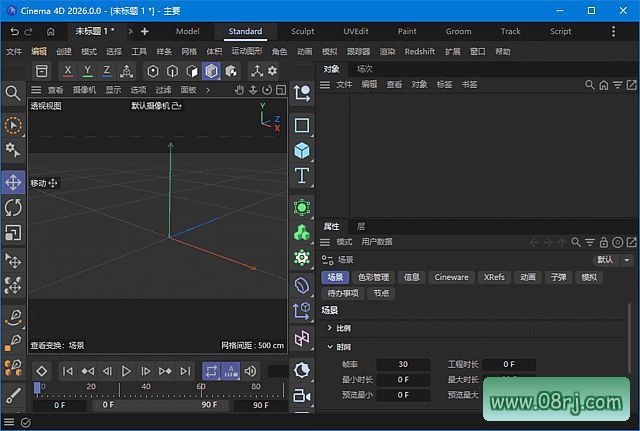Click the attribute panel vertical scrollbar
The height and width of the screenshot is (431, 640).
pyautogui.click(x=629, y=339)
